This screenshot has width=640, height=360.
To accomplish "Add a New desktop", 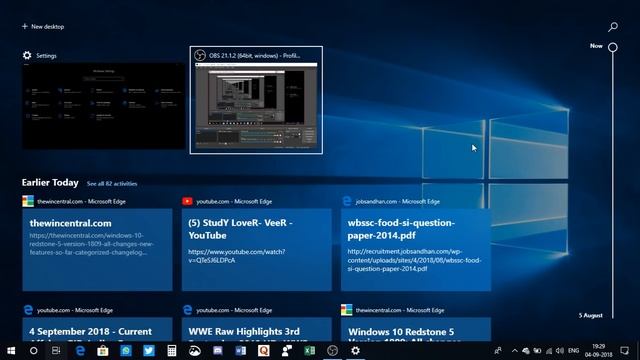I will pos(43,27).
